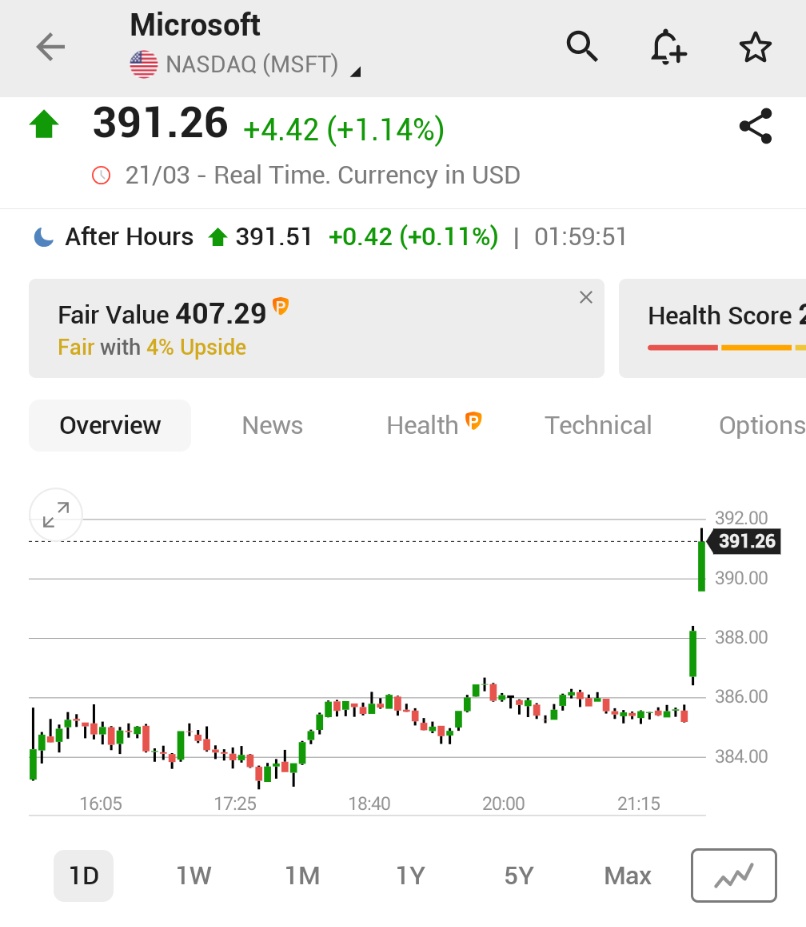Show the Max chart range
This screenshot has height=927, width=806.
(x=627, y=876)
